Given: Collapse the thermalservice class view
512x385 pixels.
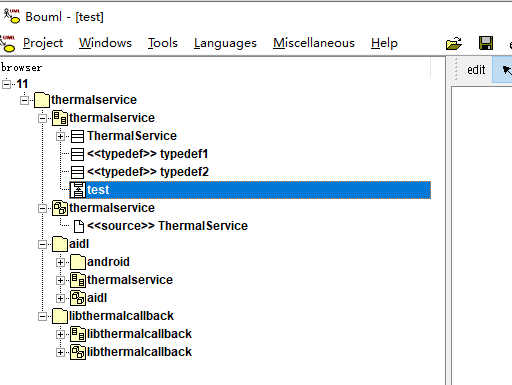Looking at the screenshot, I should click(42, 118).
